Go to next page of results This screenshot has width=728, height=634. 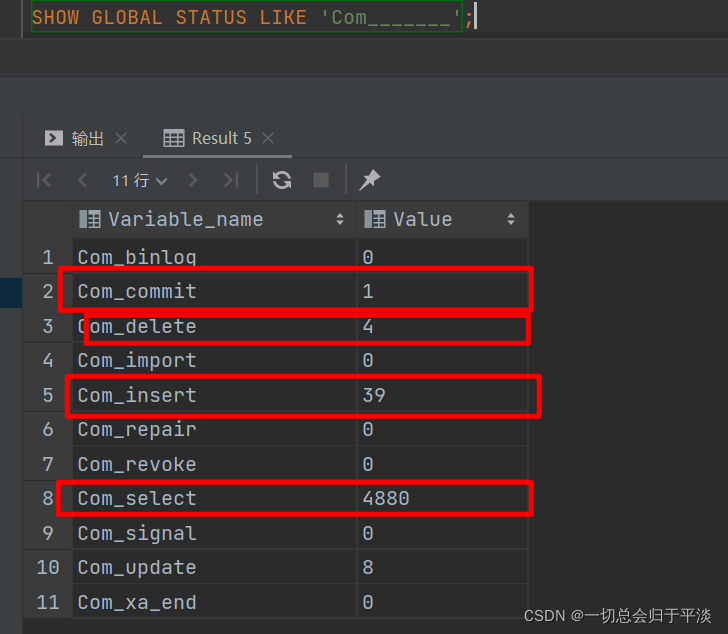(x=193, y=180)
